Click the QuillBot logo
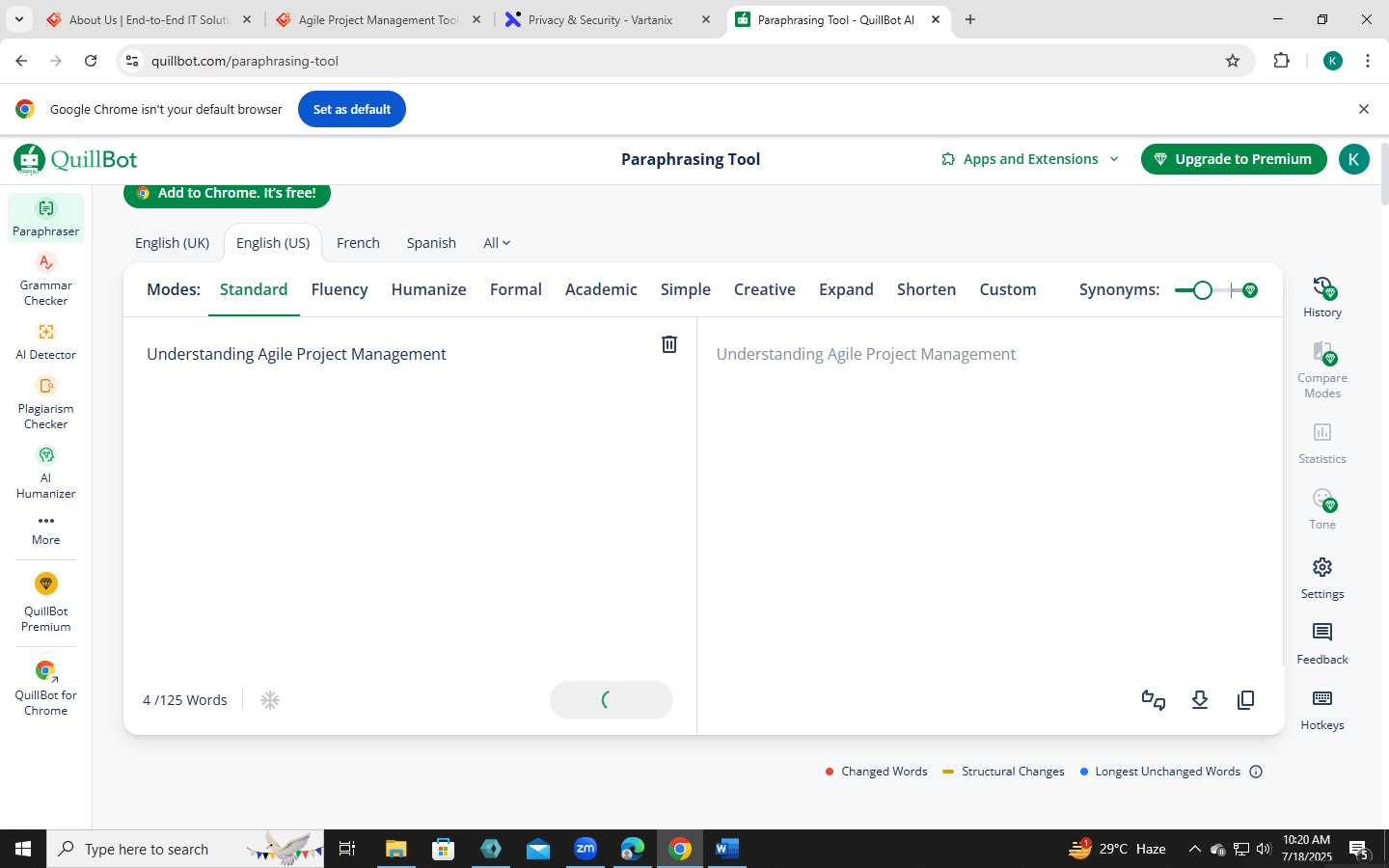Viewport: 1389px width, 868px height. pyautogui.click(x=75, y=159)
